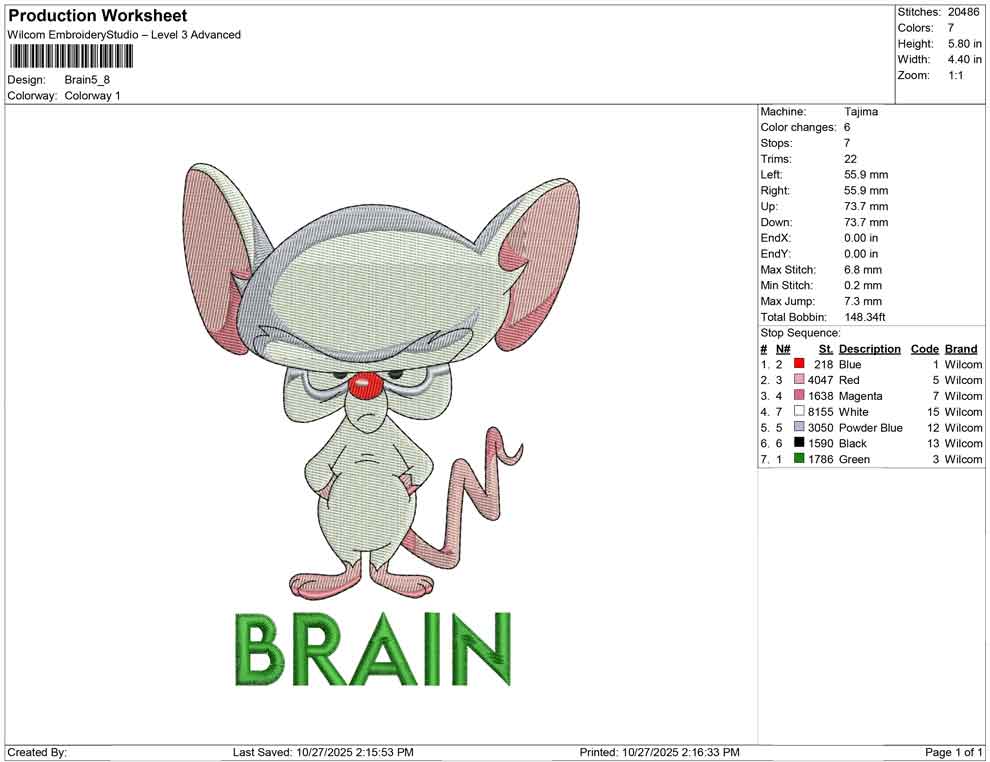Click 'Wilcom EmbroideryStudio – Level 3 Advanced' text
990x762 pixels.
[124, 35]
